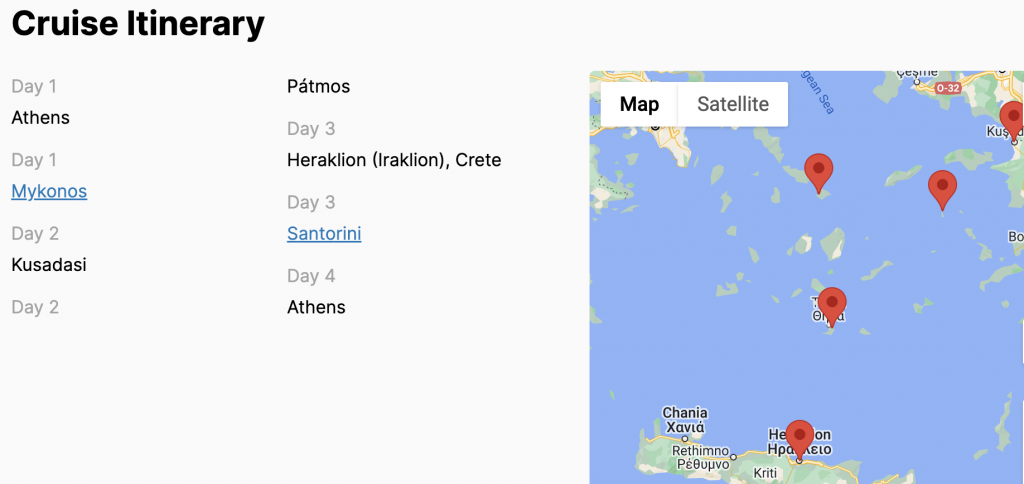Click the Cruise Itinerary heading
The height and width of the screenshot is (484, 1024).
pos(138,24)
